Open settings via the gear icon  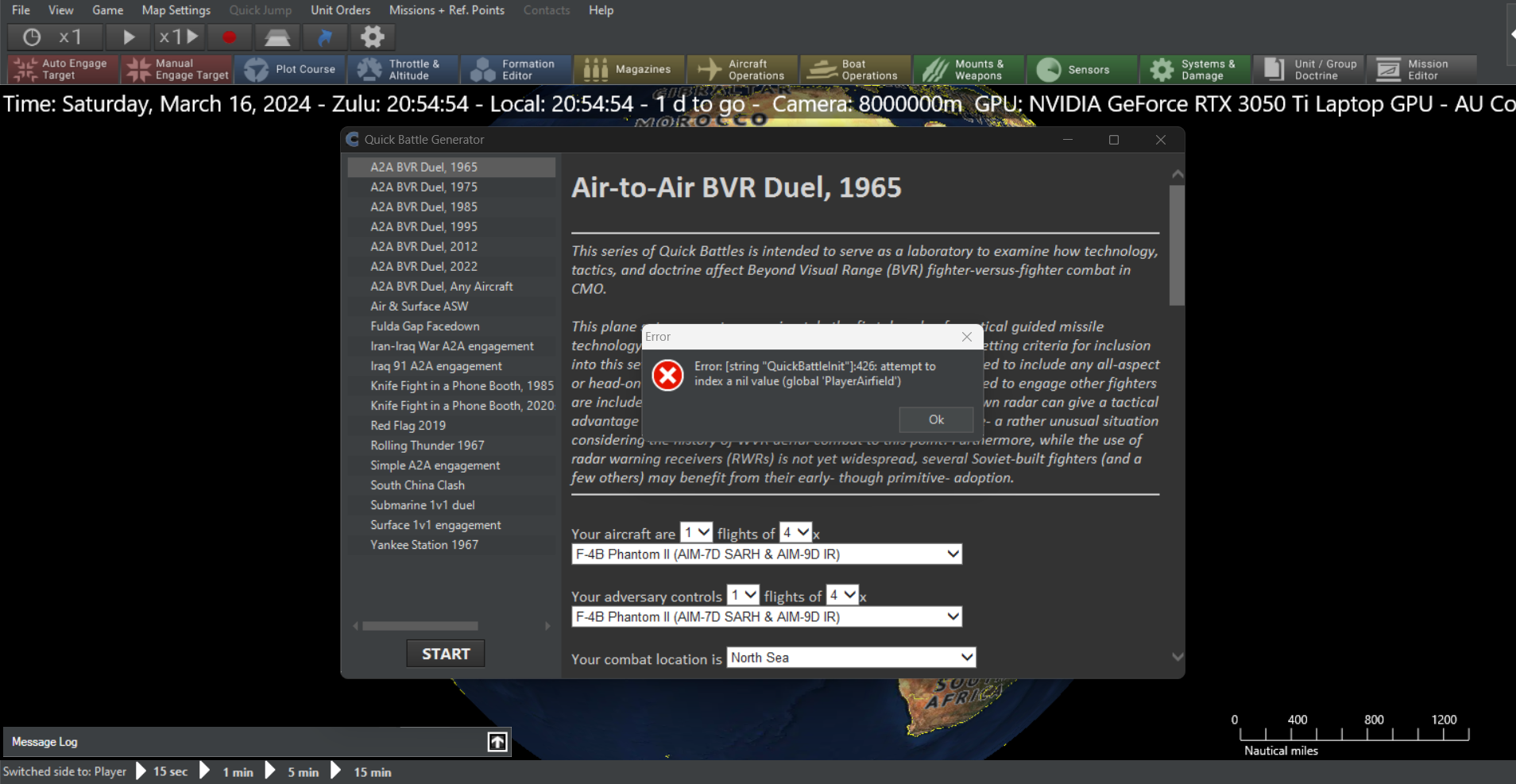(373, 37)
